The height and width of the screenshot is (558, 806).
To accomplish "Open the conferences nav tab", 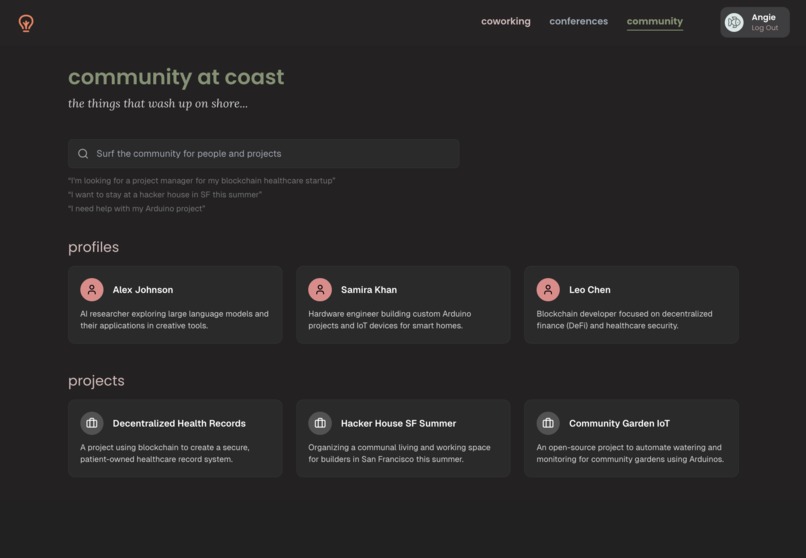I will click(578, 22).
